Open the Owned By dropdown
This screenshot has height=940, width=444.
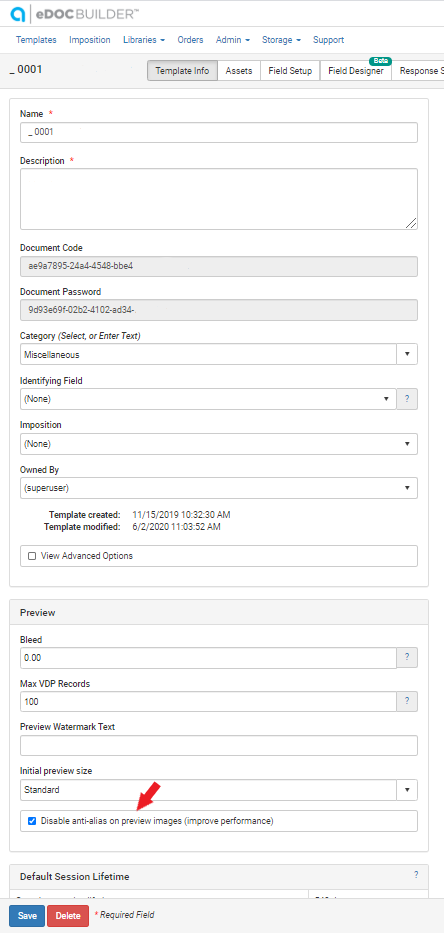(219, 488)
